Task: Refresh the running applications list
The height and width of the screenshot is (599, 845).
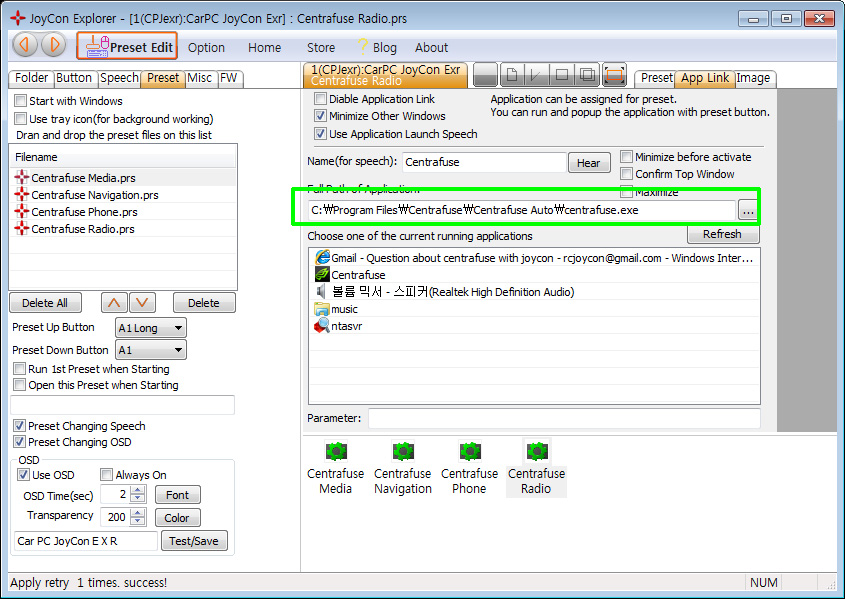Action: 723,234
